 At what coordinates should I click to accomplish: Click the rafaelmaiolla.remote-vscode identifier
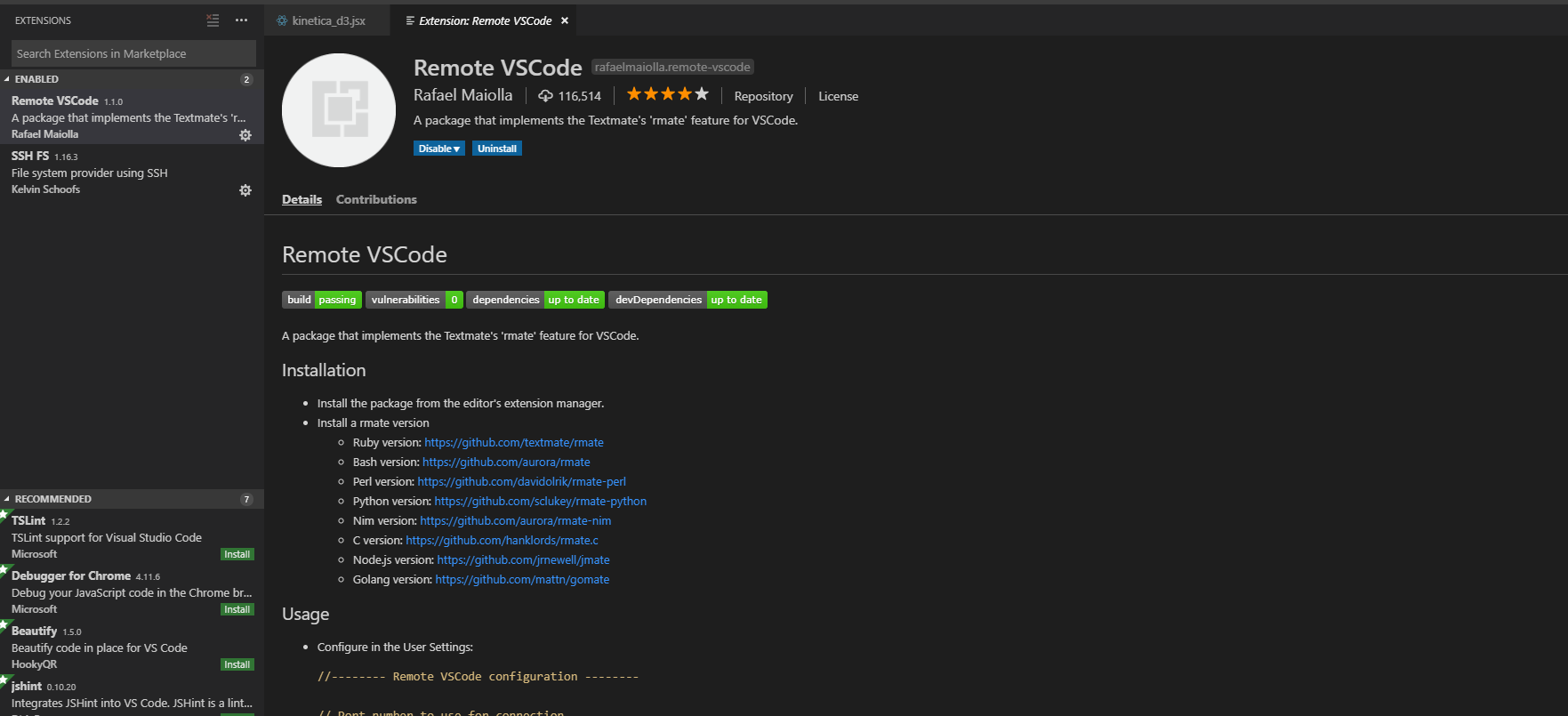(672, 67)
